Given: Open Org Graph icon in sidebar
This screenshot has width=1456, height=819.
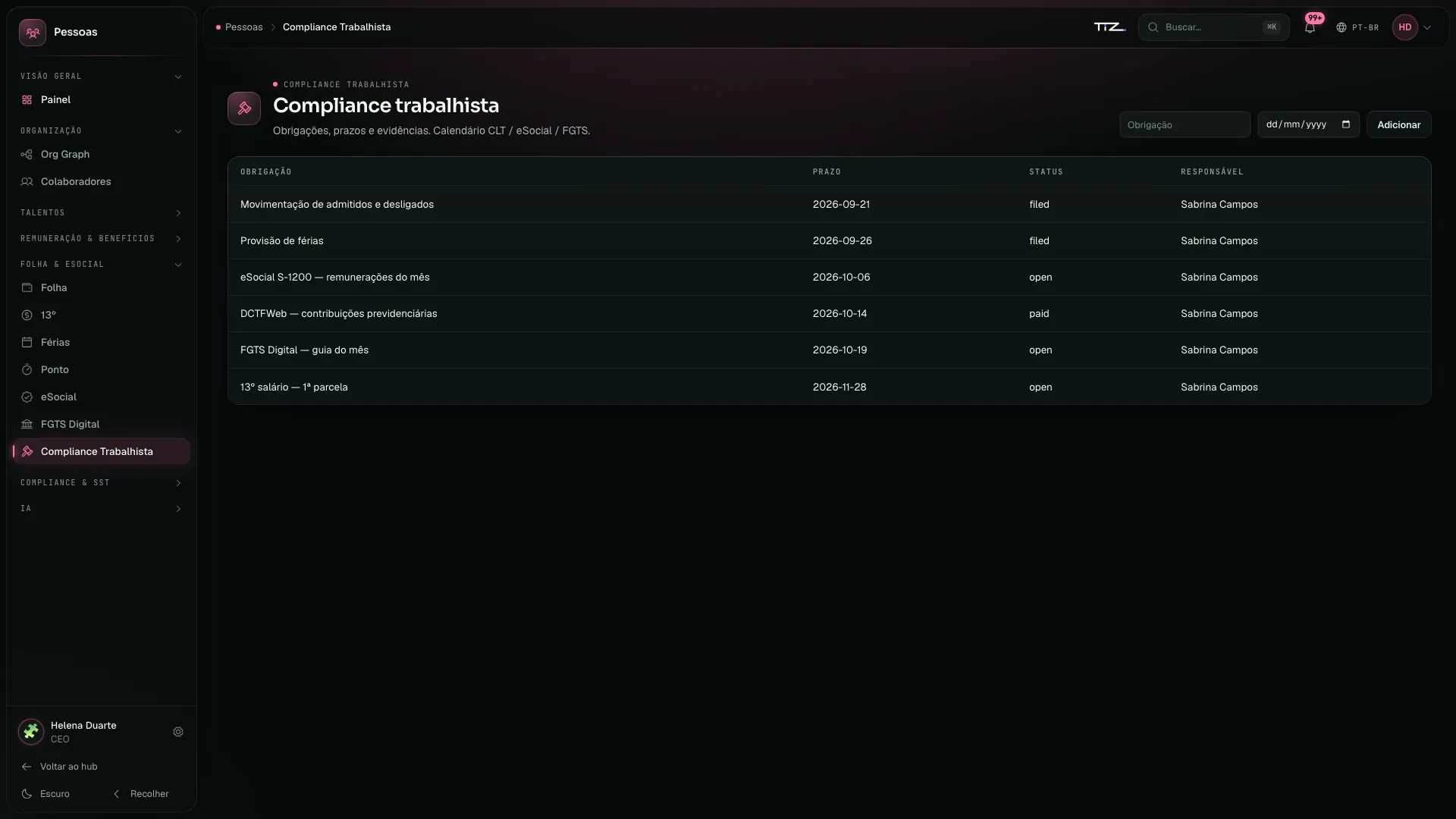Looking at the screenshot, I should [27, 155].
